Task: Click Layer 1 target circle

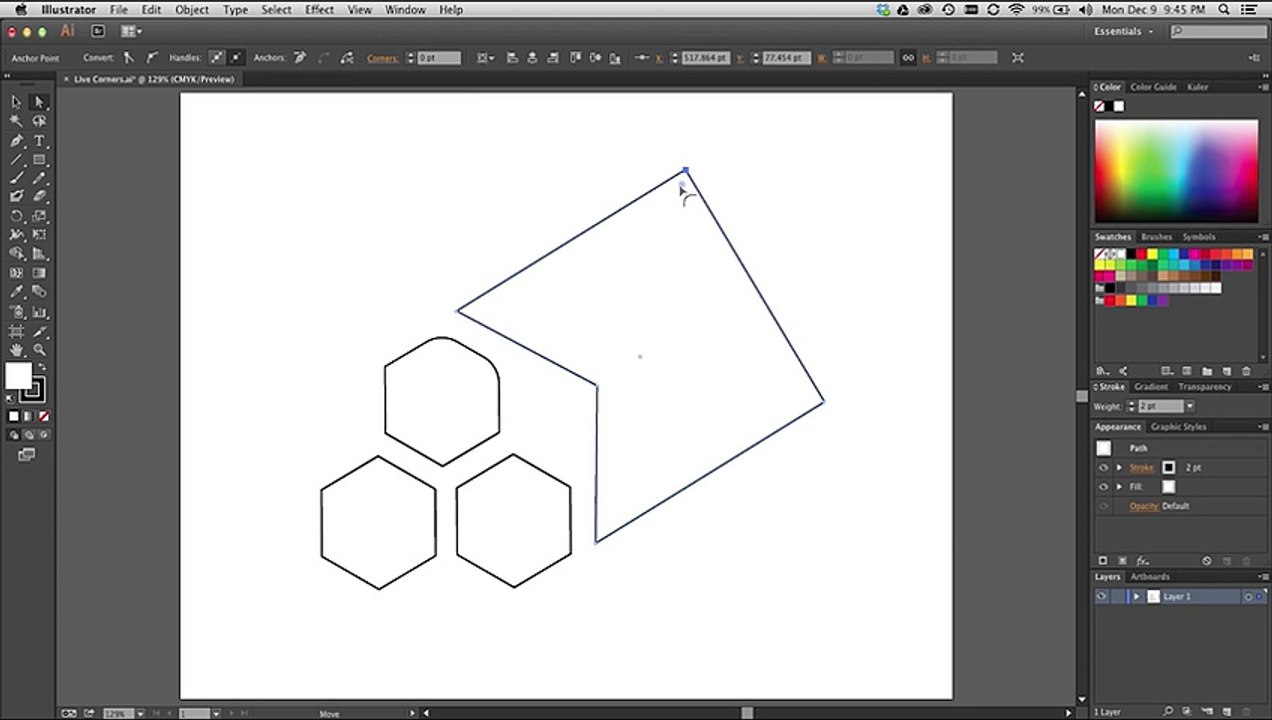Action: tap(1248, 597)
